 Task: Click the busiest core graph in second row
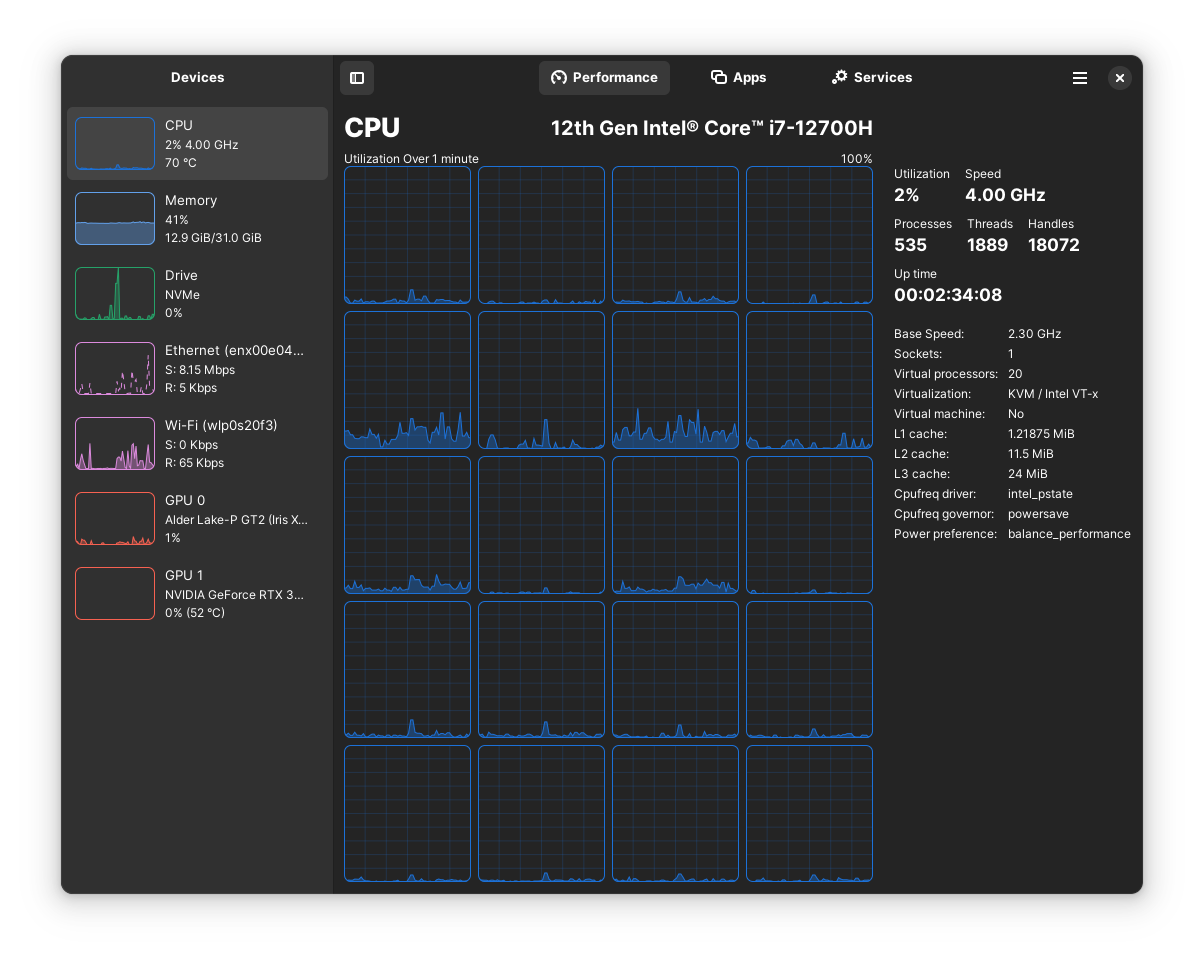[675, 380]
